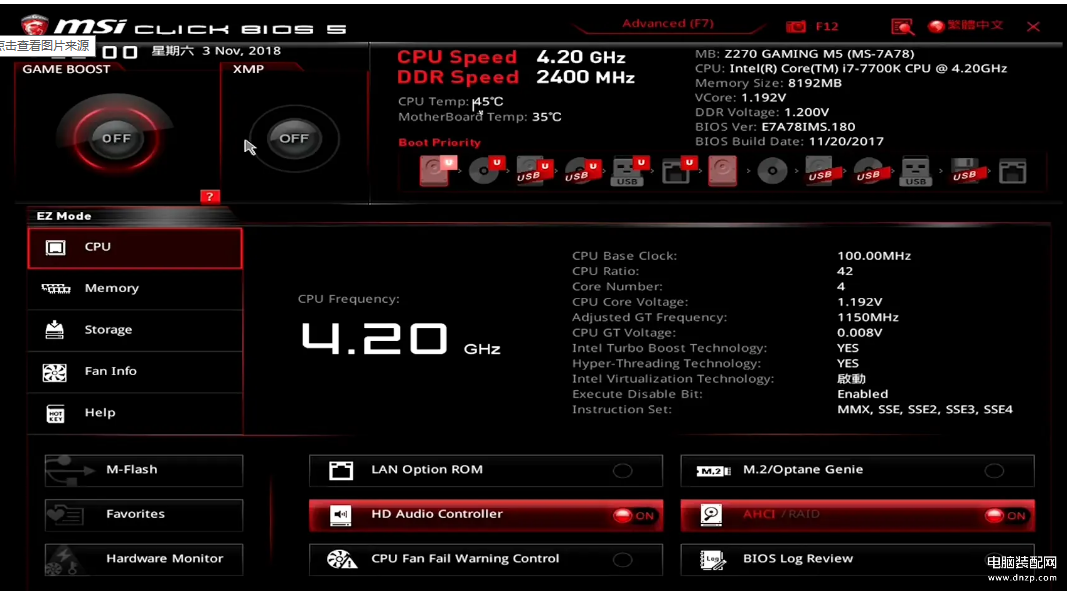This screenshot has height=591, width=1067.
Task: Open the Help hotkey tab
Action: coord(135,413)
